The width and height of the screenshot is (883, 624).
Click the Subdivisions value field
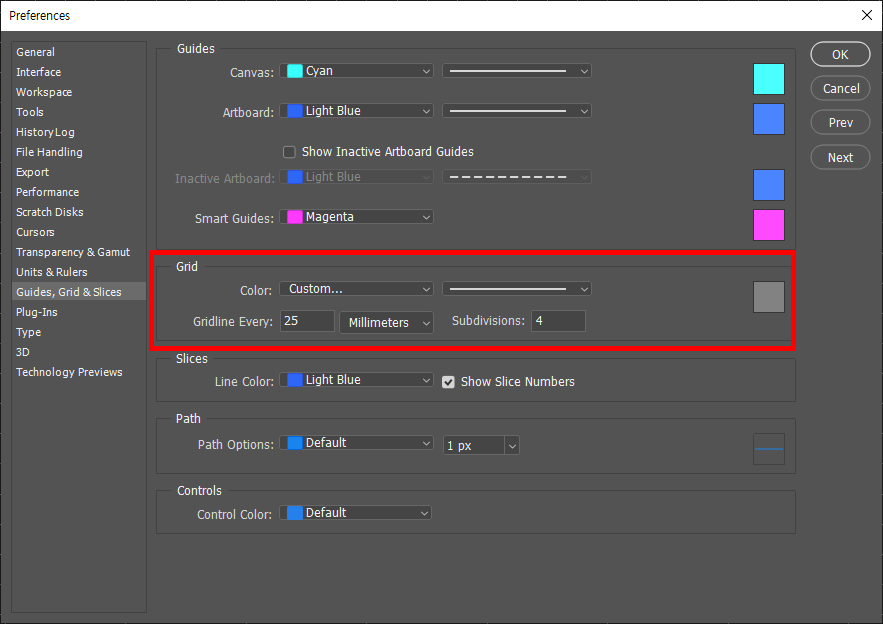click(558, 321)
